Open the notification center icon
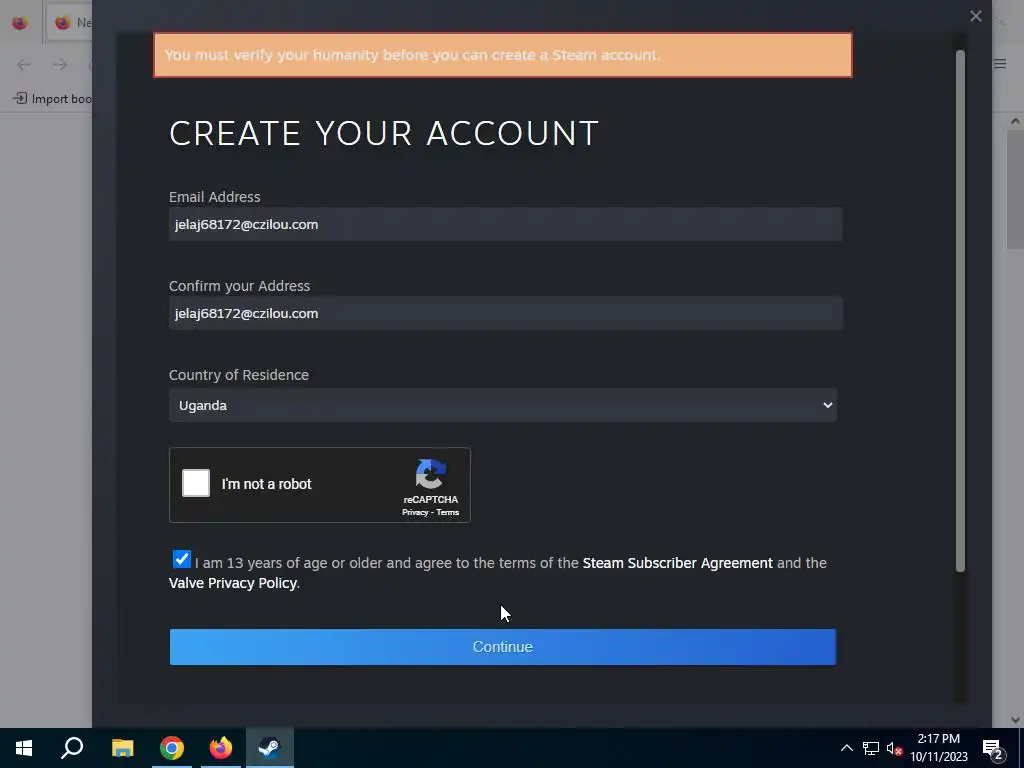Viewport: 1024px width, 768px height. (x=993, y=748)
